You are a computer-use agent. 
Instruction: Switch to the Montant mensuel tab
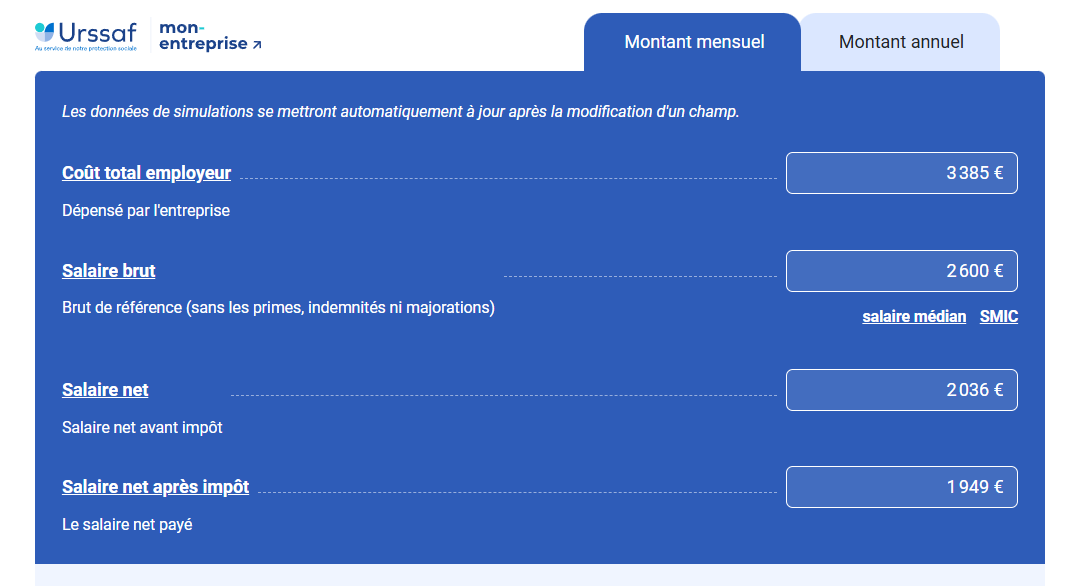tap(694, 42)
